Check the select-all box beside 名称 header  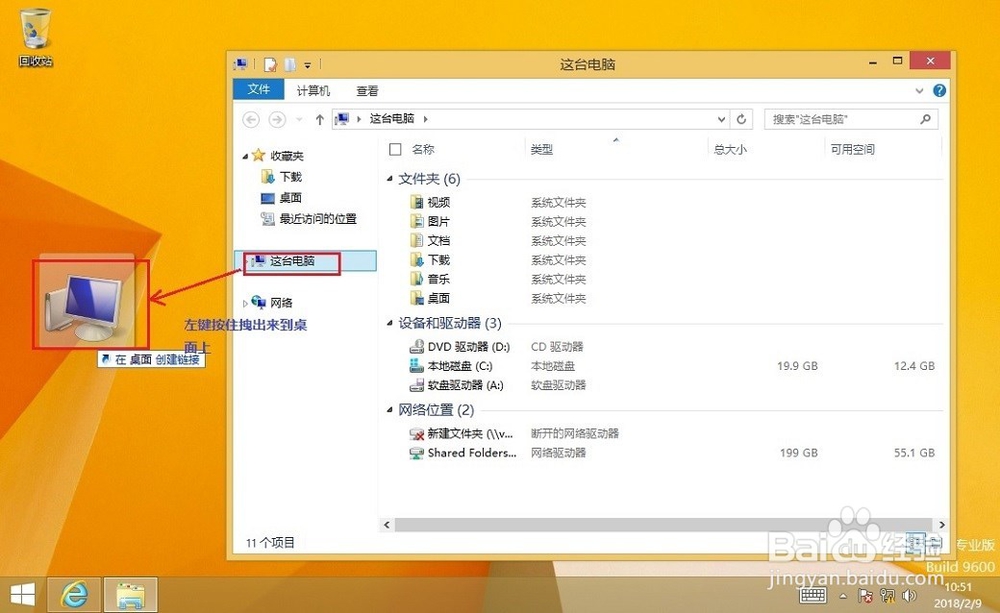pyautogui.click(x=395, y=147)
